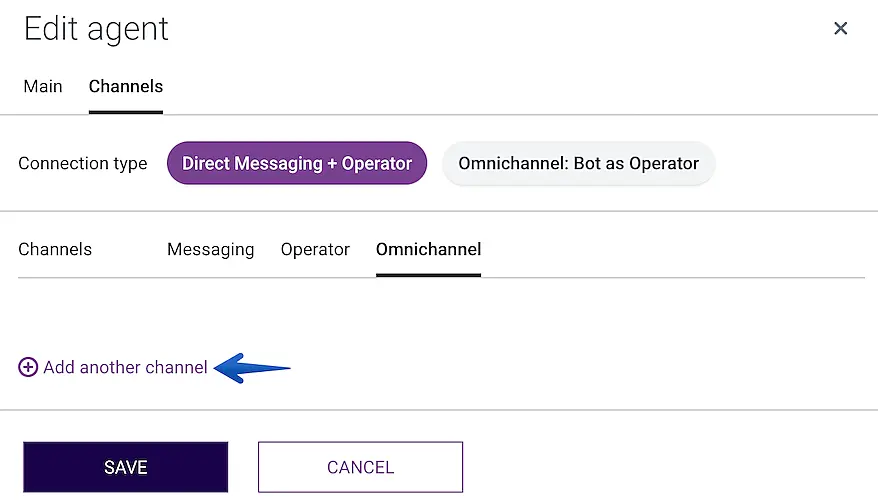Go to the Operator sub-tab

(x=315, y=249)
